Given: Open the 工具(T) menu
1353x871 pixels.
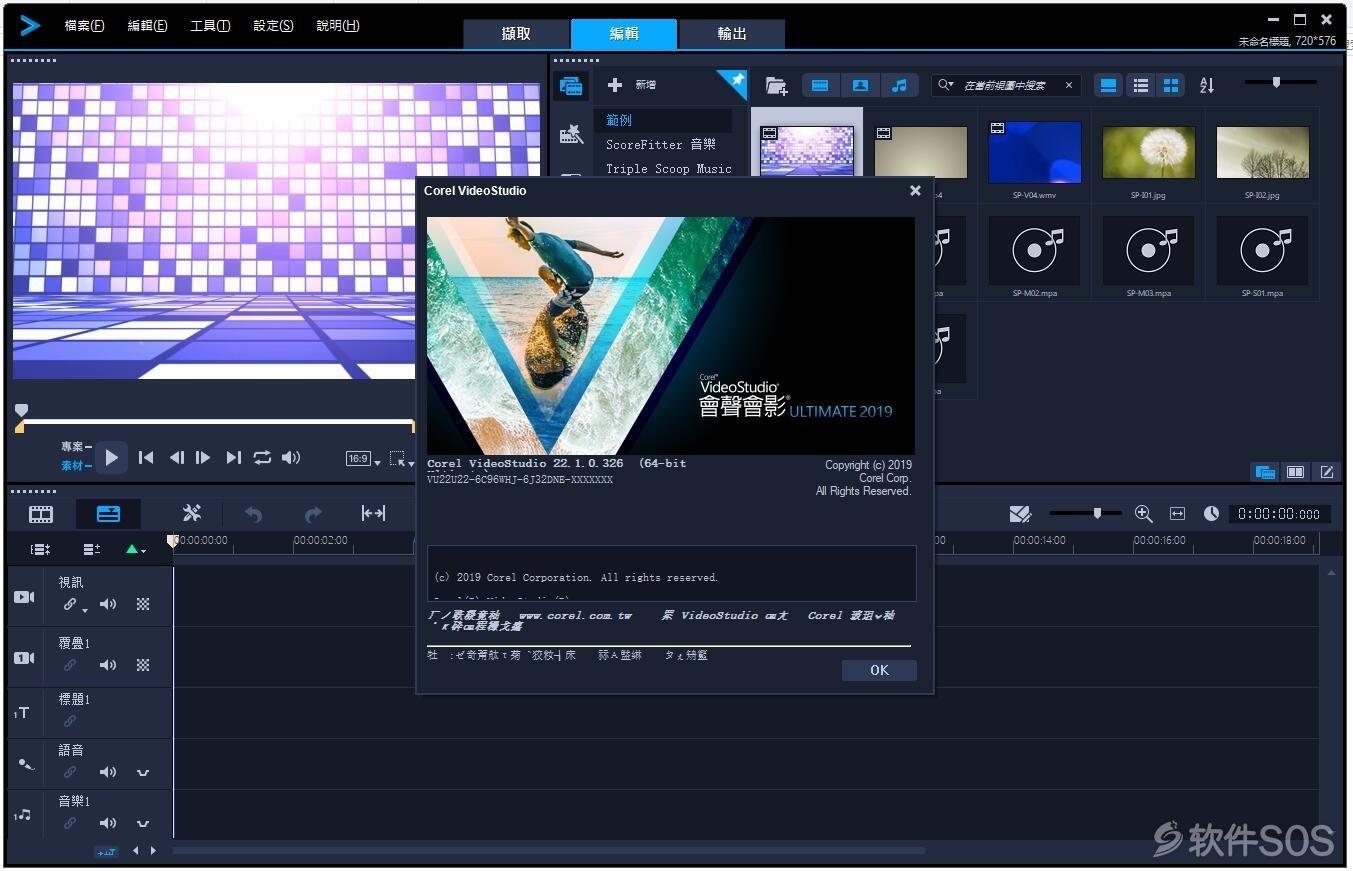Looking at the screenshot, I should coord(210,26).
